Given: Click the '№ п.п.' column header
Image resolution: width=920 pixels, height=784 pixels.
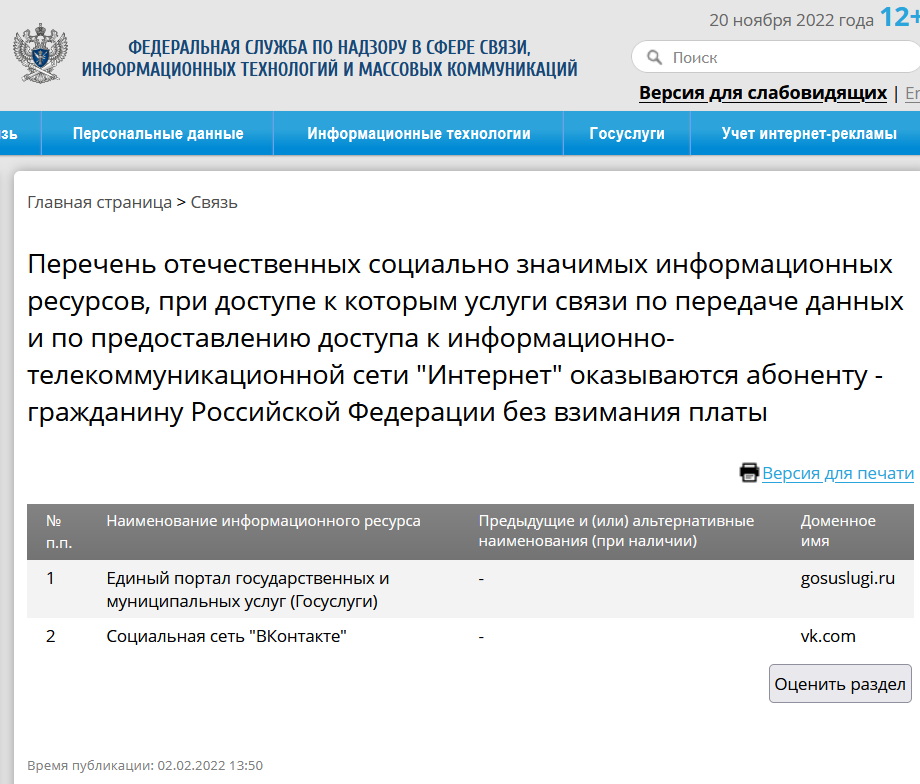Looking at the screenshot, I should point(59,532).
